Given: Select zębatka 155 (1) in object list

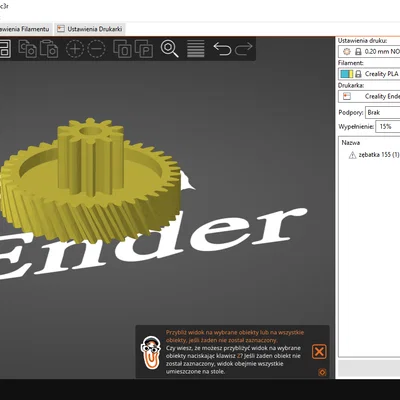Looking at the screenshot, I should (379, 155).
